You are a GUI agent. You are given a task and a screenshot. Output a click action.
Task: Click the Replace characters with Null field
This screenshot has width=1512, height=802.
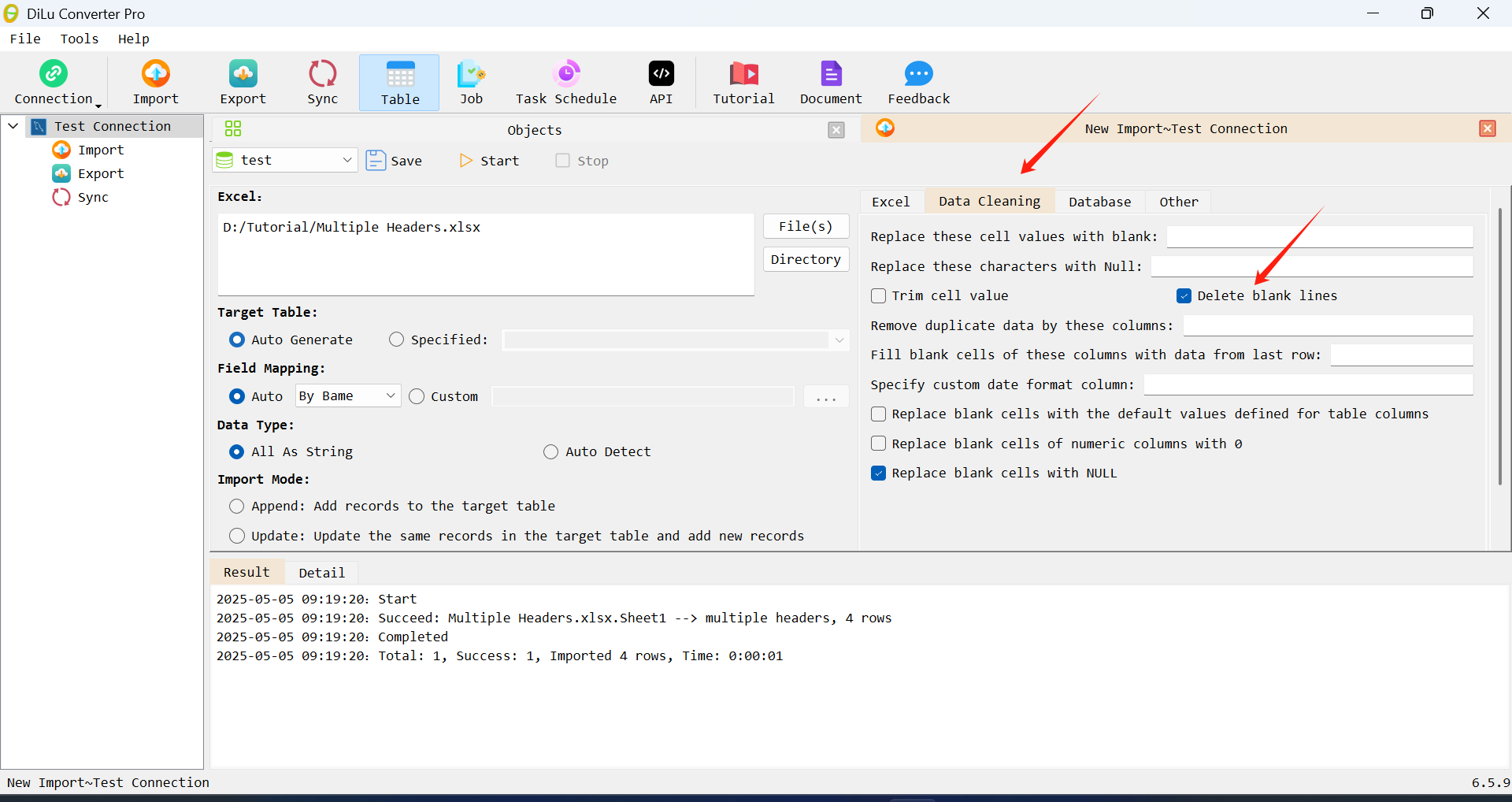[1312, 266]
